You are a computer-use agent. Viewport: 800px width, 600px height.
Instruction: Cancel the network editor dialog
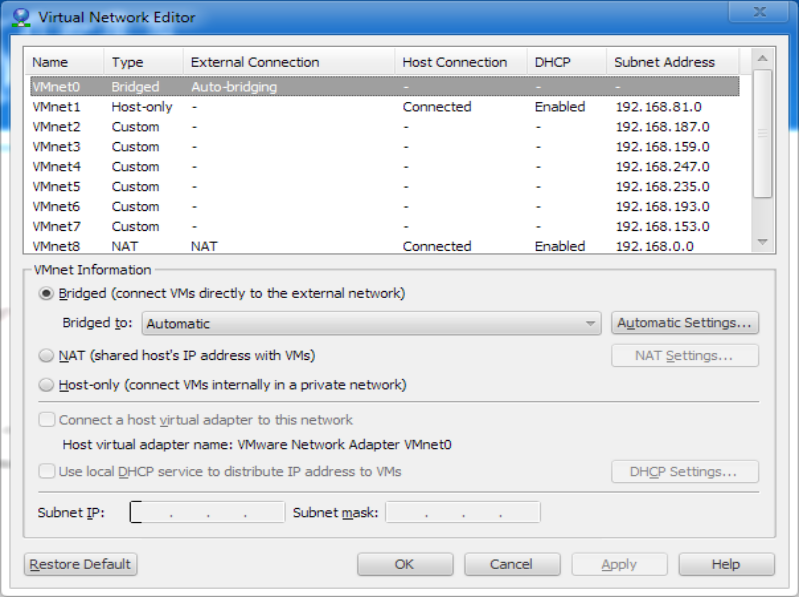511,565
